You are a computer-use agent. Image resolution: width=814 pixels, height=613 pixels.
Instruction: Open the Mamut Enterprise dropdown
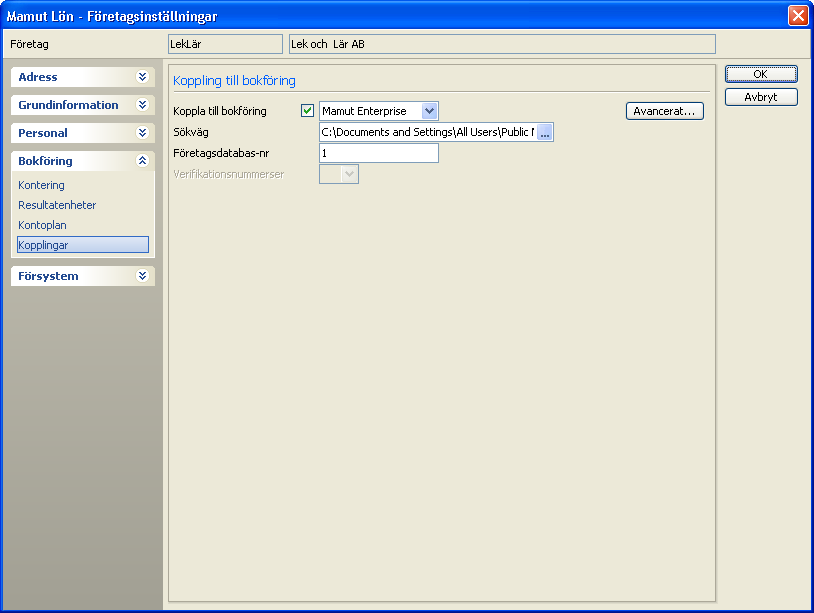pyautogui.click(x=429, y=111)
